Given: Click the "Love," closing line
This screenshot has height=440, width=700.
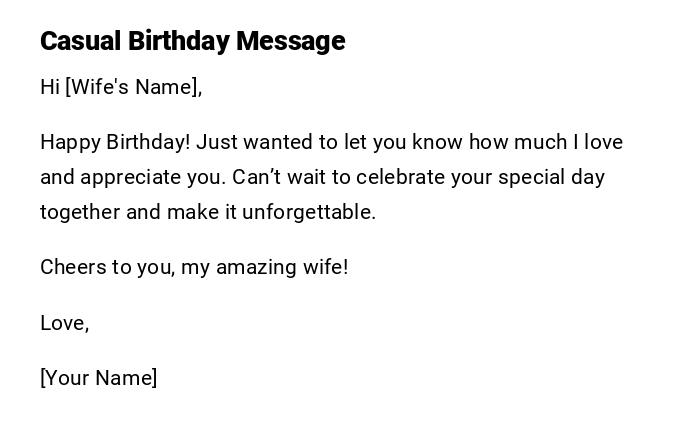Looking at the screenshot, I should 65,323.
